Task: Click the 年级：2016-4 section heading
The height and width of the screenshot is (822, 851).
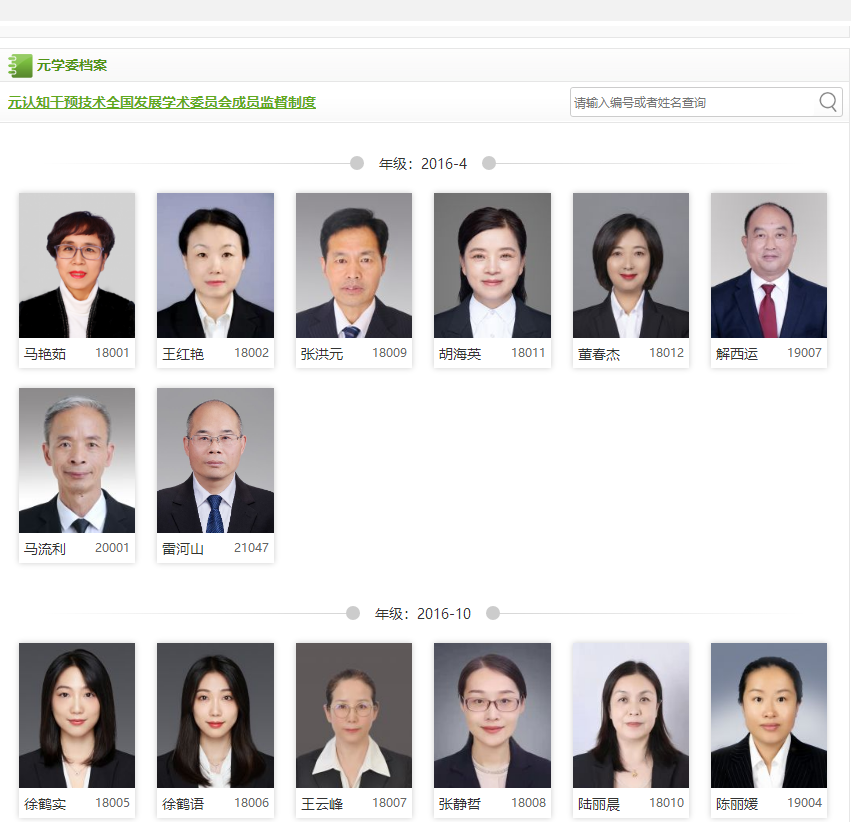Action: [x=423, y=163]
